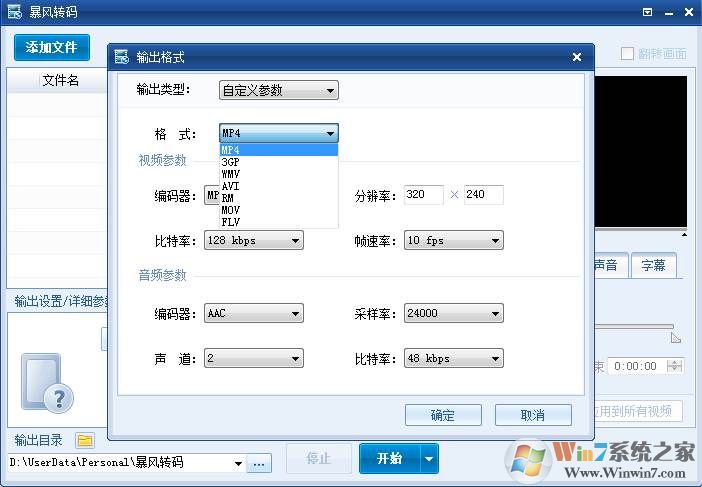Click the 开始 button
The width and height of the screenshot is (702, 487).
pos(390,459)
